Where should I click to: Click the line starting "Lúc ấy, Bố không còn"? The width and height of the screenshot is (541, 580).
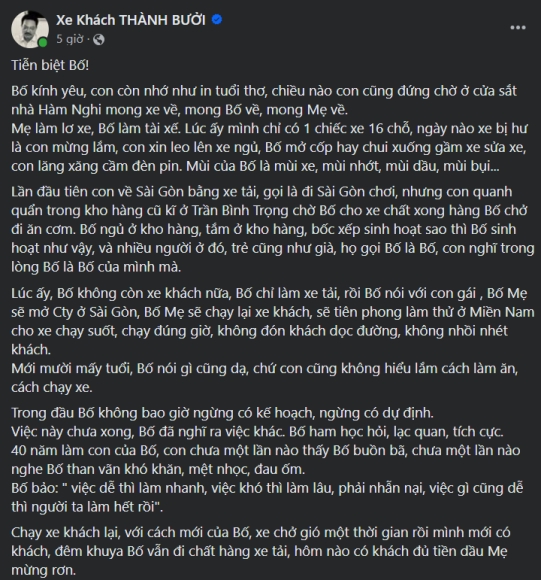point(269,293)
